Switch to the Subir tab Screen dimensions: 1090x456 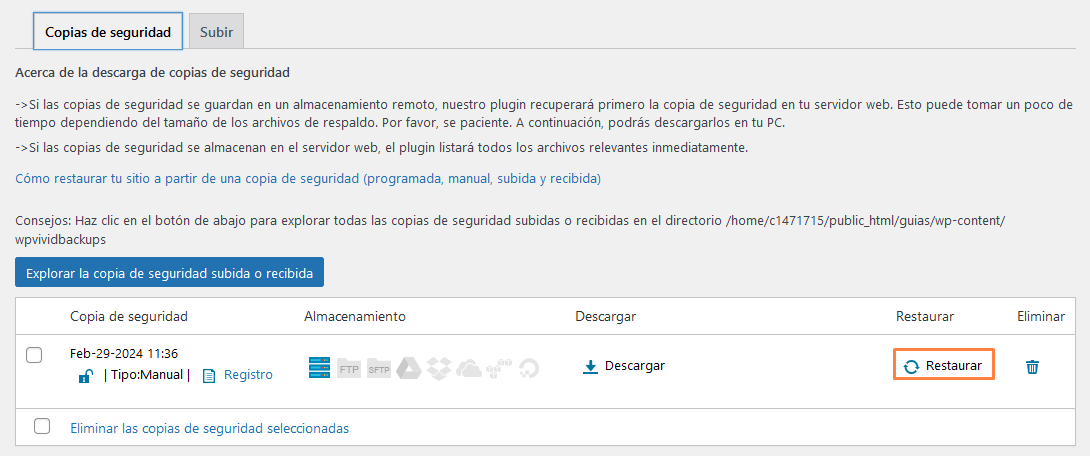click(216, 32)
